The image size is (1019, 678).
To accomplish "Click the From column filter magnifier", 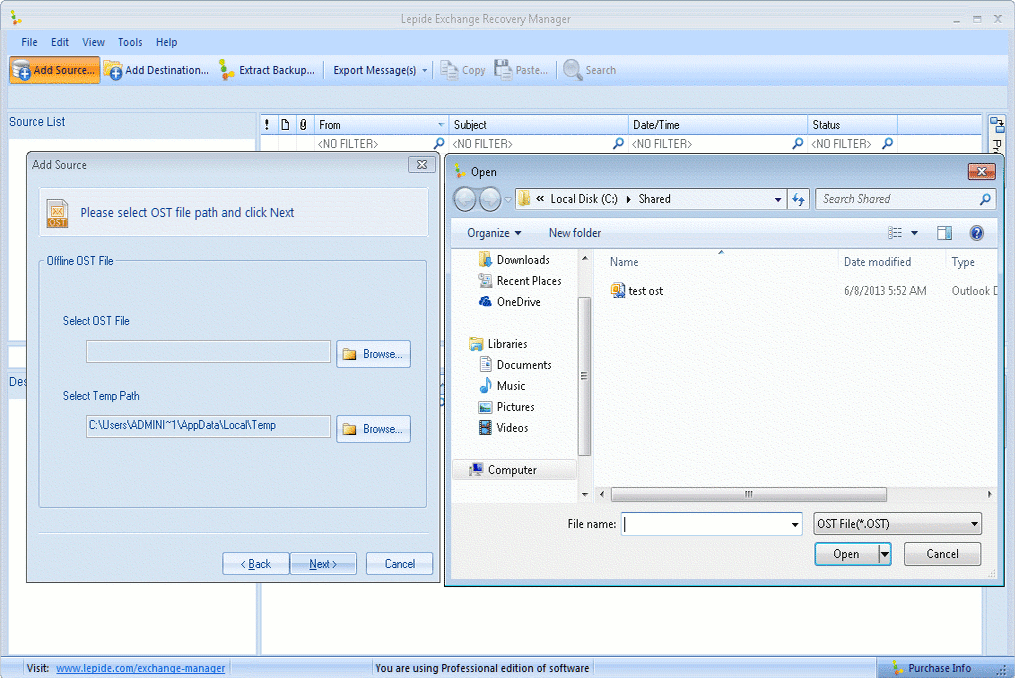I will (x=439, y=143).
